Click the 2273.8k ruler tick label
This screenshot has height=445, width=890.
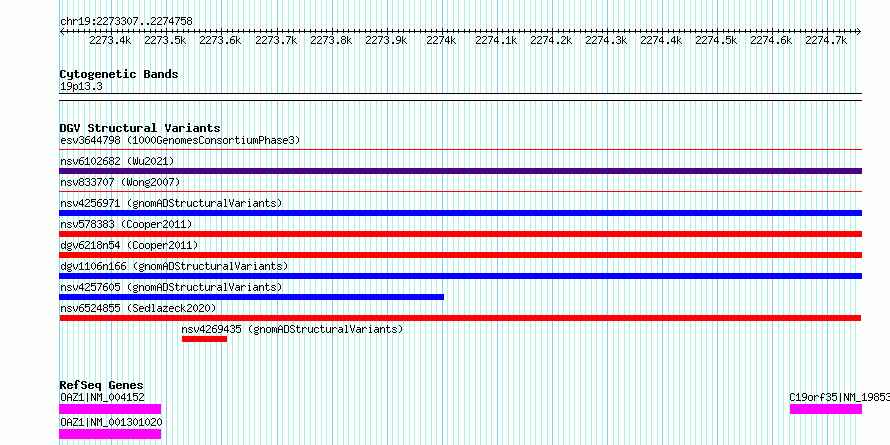331,41
